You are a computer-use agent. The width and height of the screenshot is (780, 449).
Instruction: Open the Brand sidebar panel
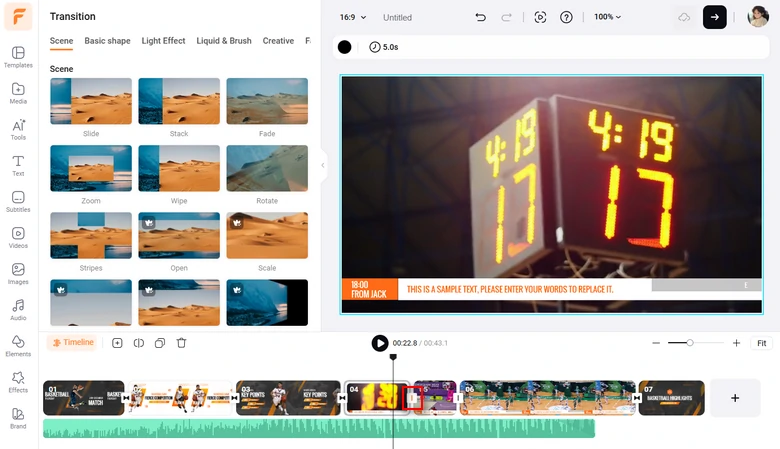(18, 418)
